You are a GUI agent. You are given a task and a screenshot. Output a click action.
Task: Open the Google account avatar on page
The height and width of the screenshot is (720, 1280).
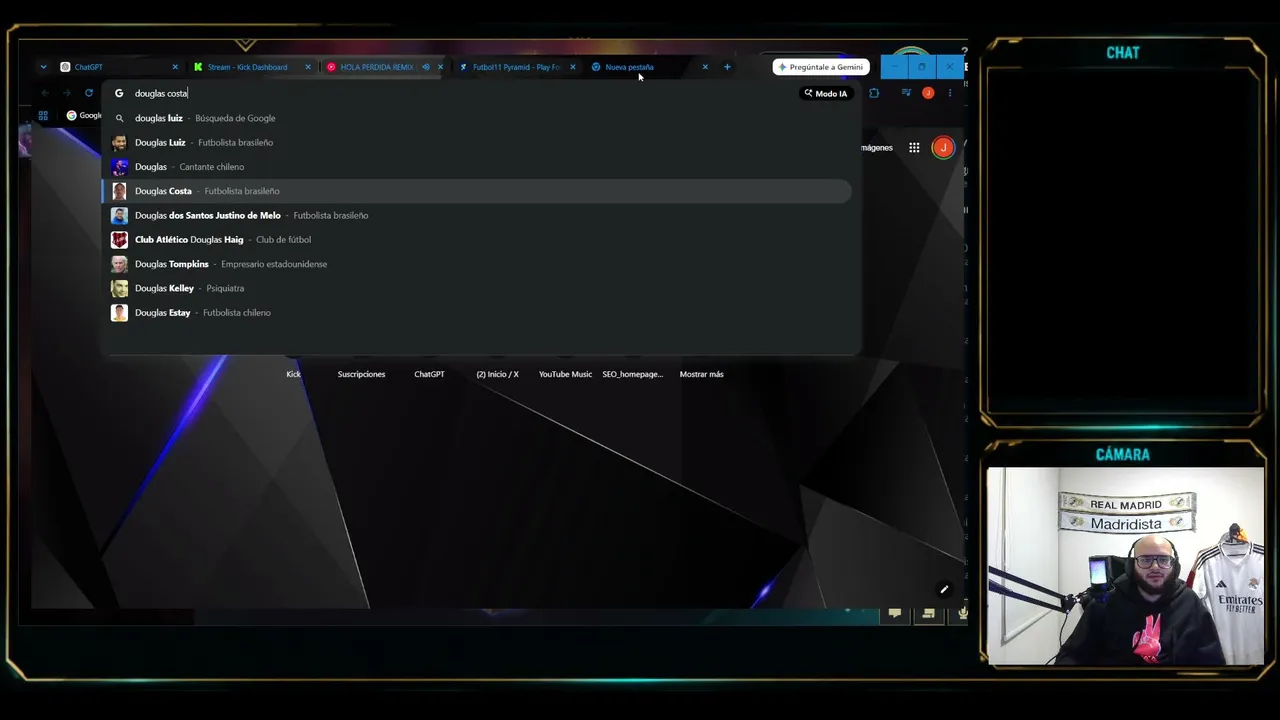[943, 148]
